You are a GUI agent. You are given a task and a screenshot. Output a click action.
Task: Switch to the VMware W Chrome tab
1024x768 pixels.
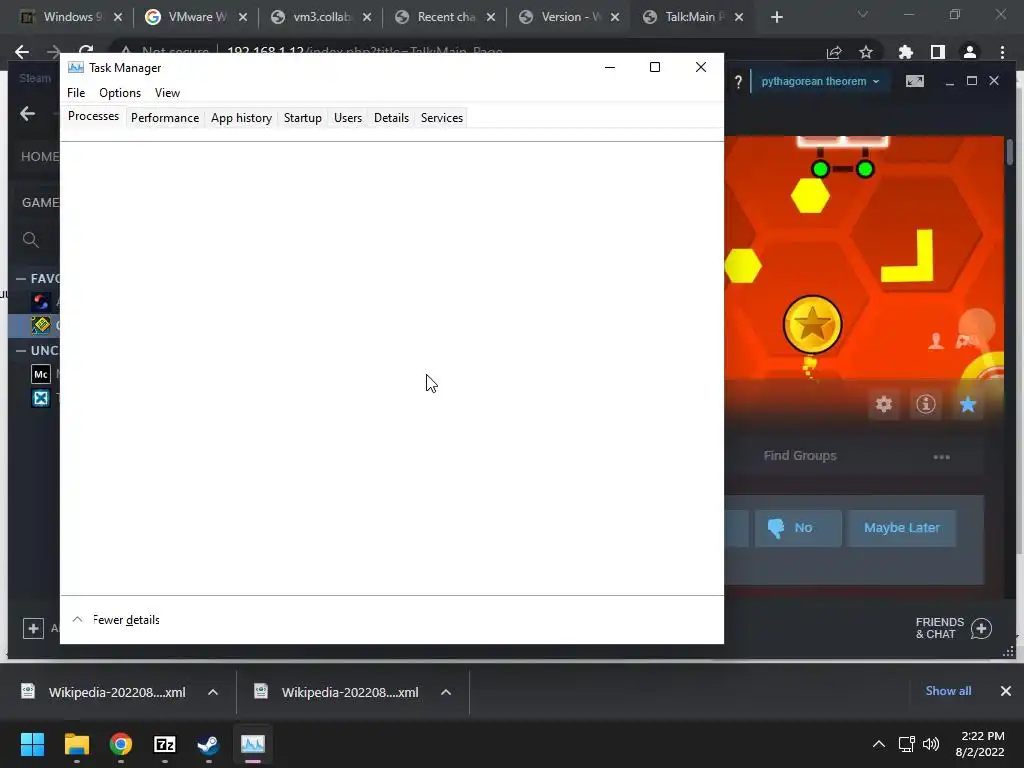(197, 17)
